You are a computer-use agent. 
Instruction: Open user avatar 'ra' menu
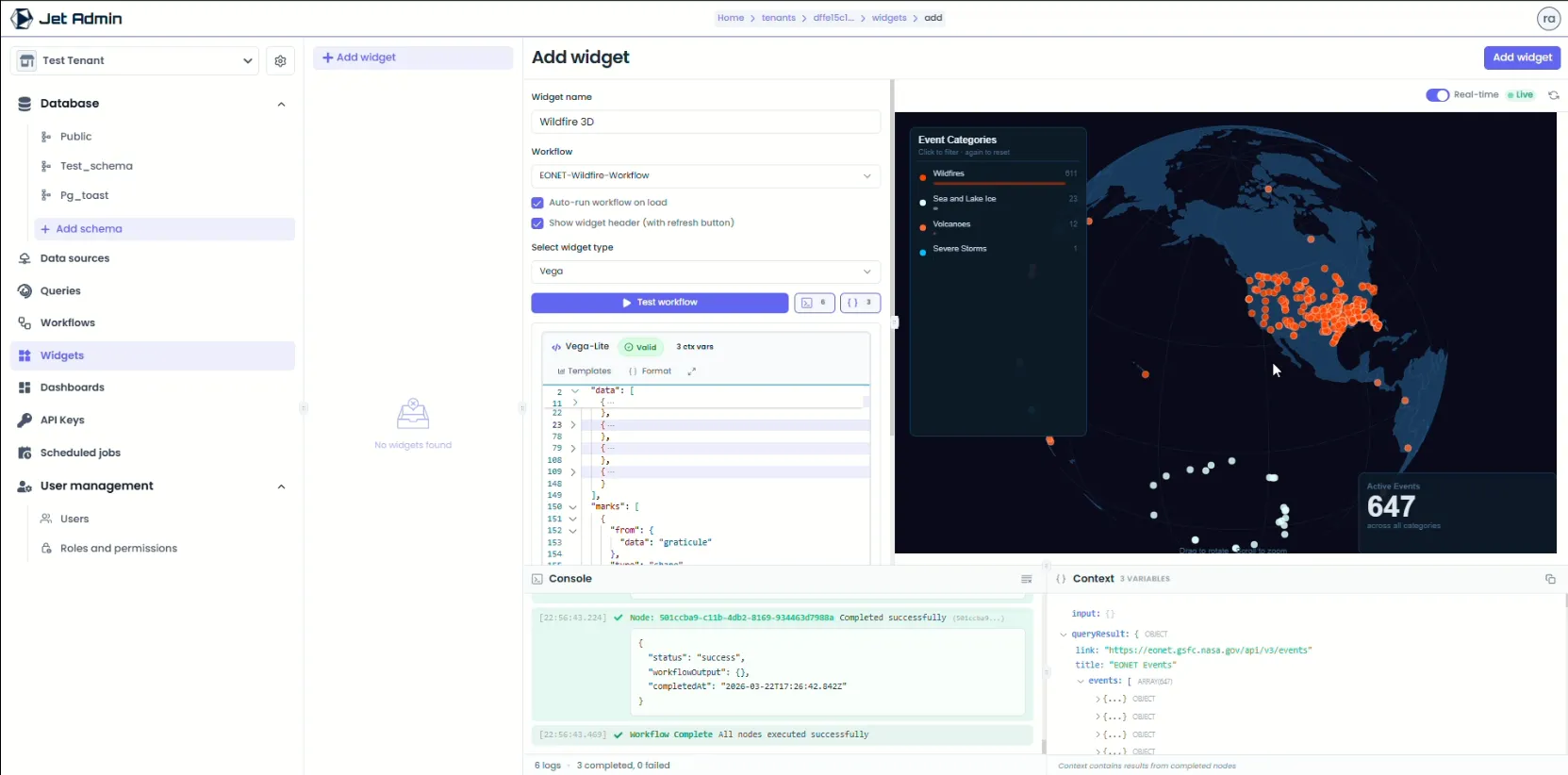(1548, 18)
